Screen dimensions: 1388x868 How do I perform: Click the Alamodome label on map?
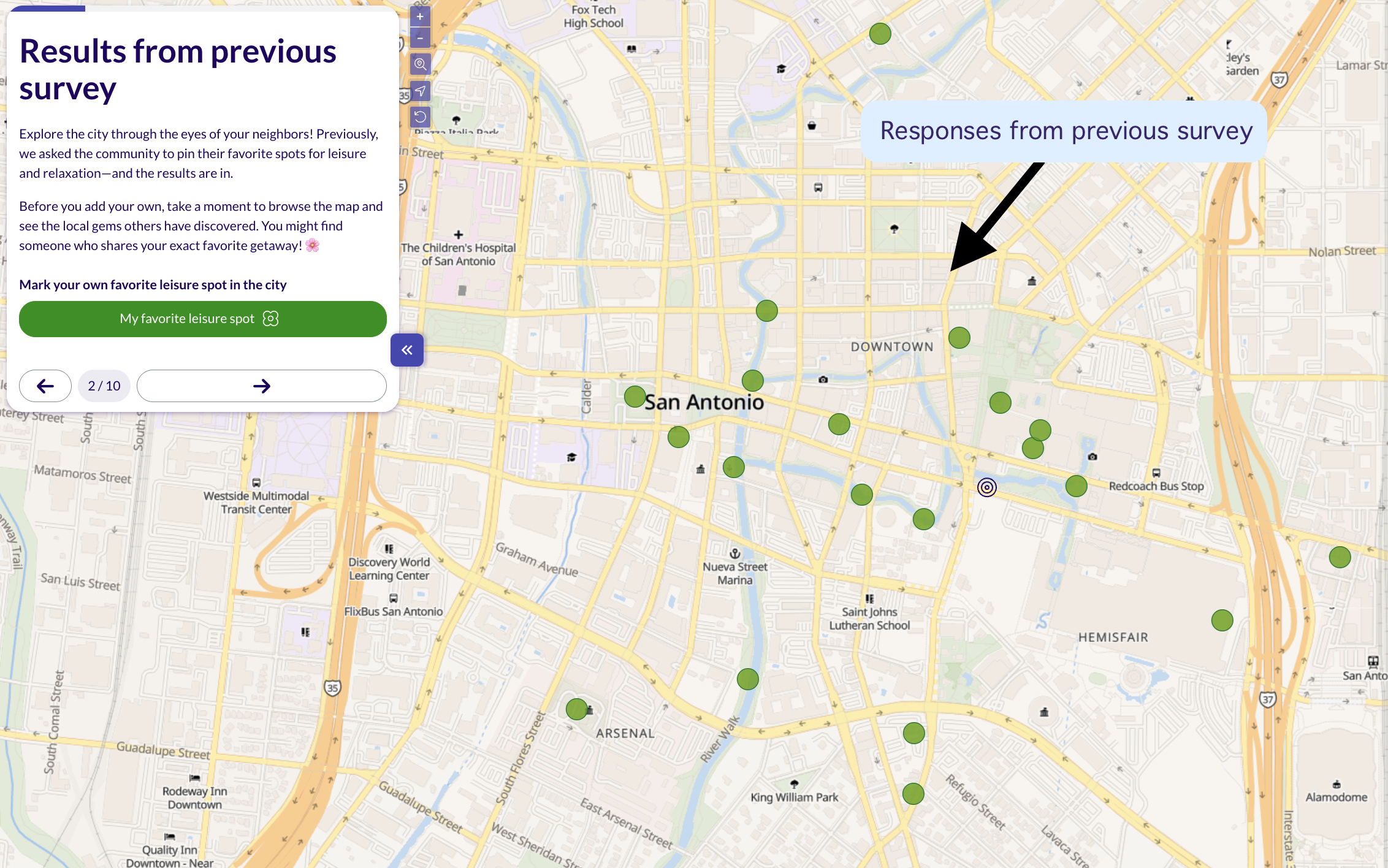click(1337, 798)
